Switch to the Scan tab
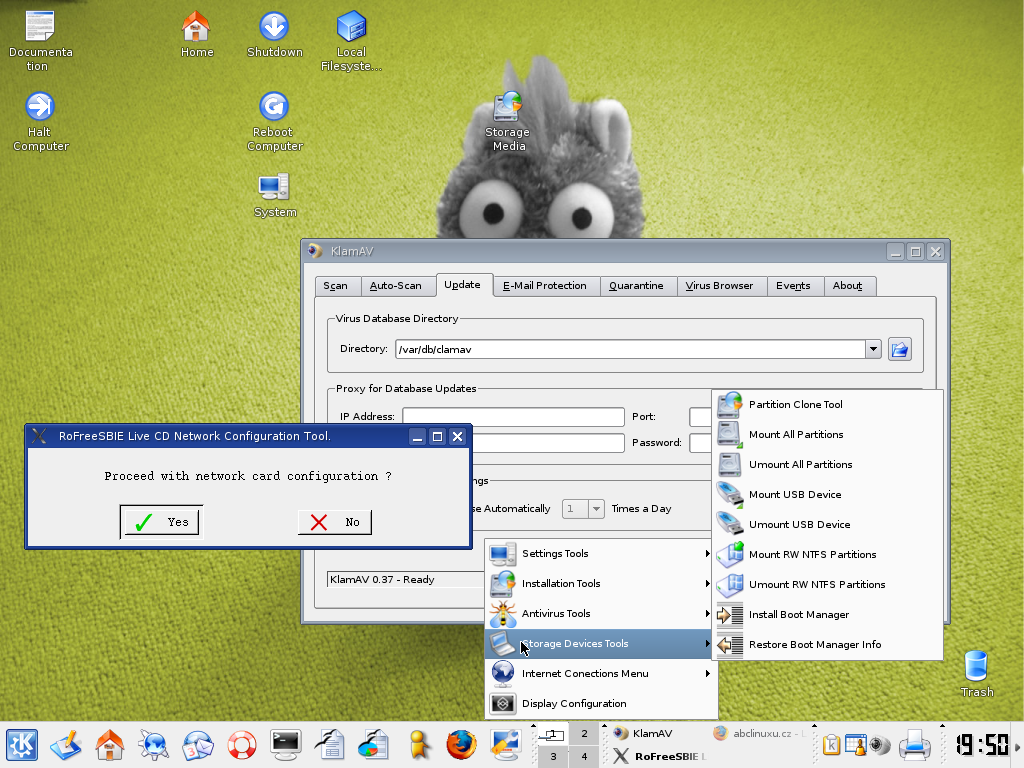Image resolution: width=1024 pixels, height=768 pixels. [336, 286]
